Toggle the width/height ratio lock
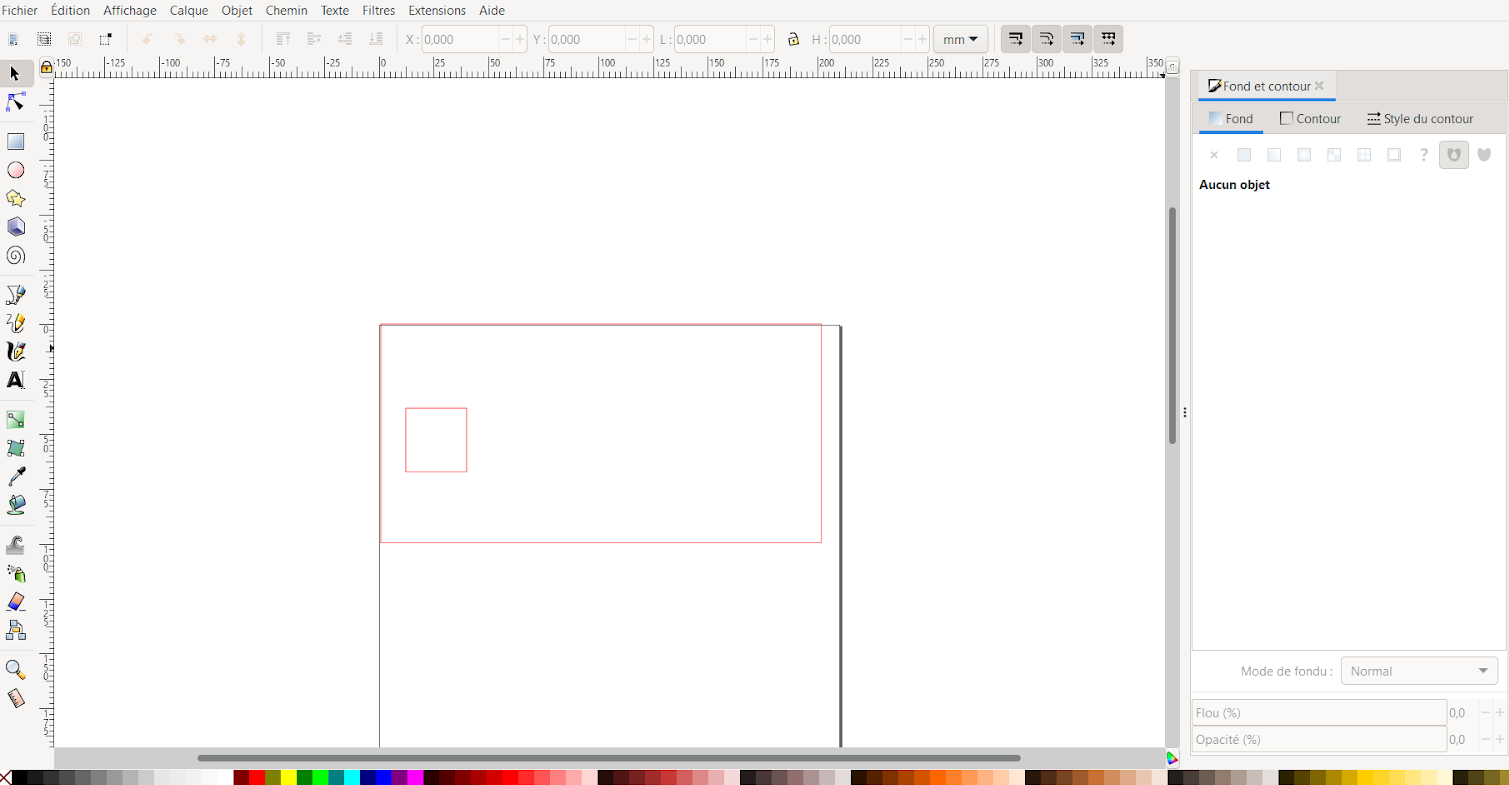 [793, 40]
